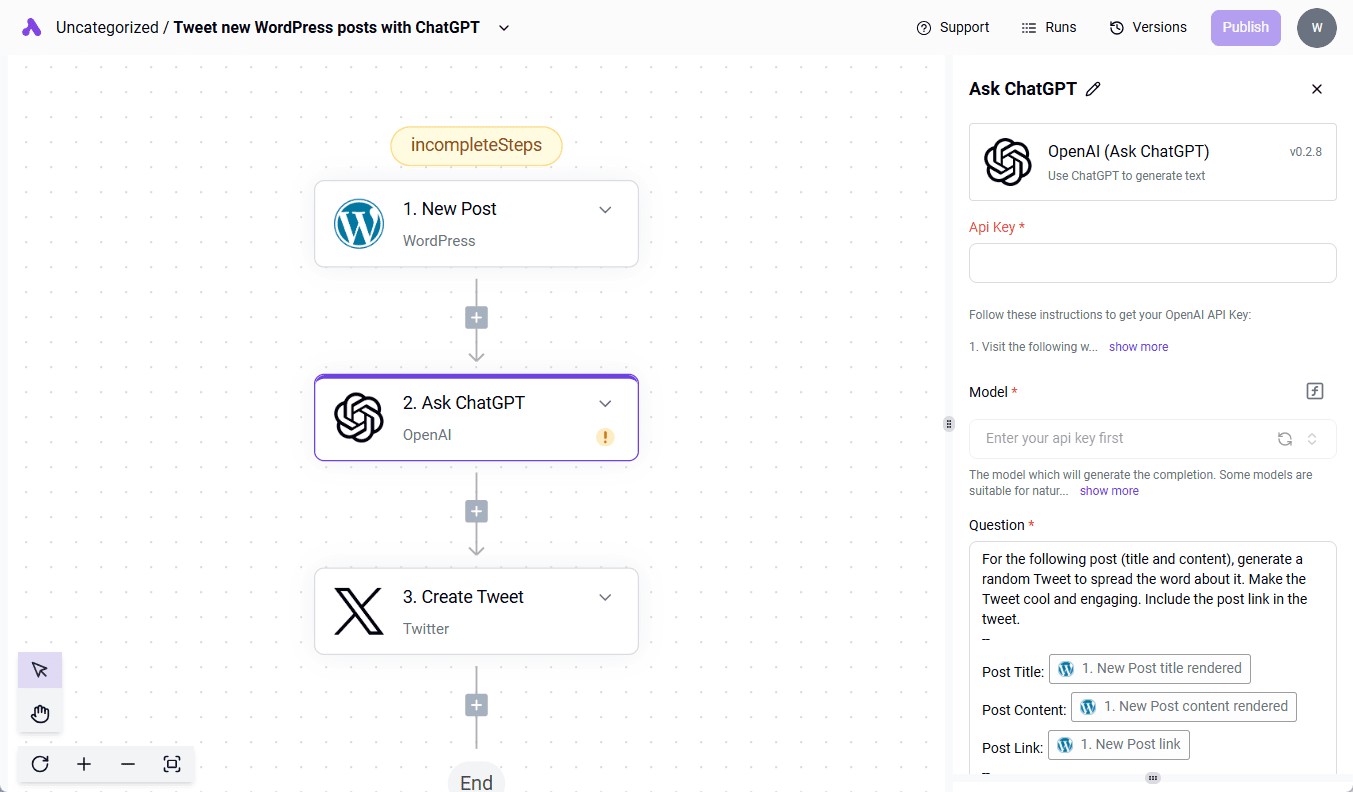
Task: Fit the flow to view
Action: pos(172,764)
